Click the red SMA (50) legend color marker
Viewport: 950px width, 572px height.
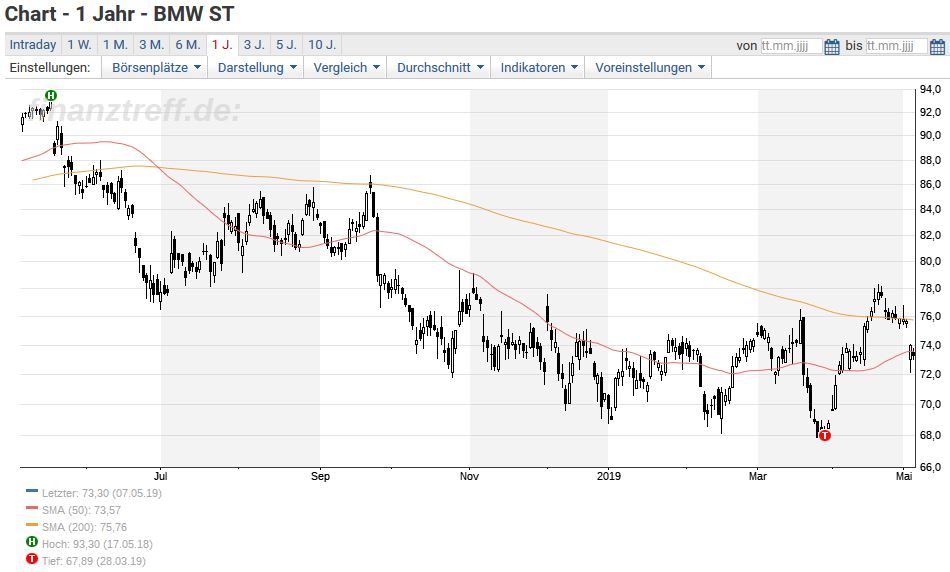pyautogui.click(x=32, y=508)
